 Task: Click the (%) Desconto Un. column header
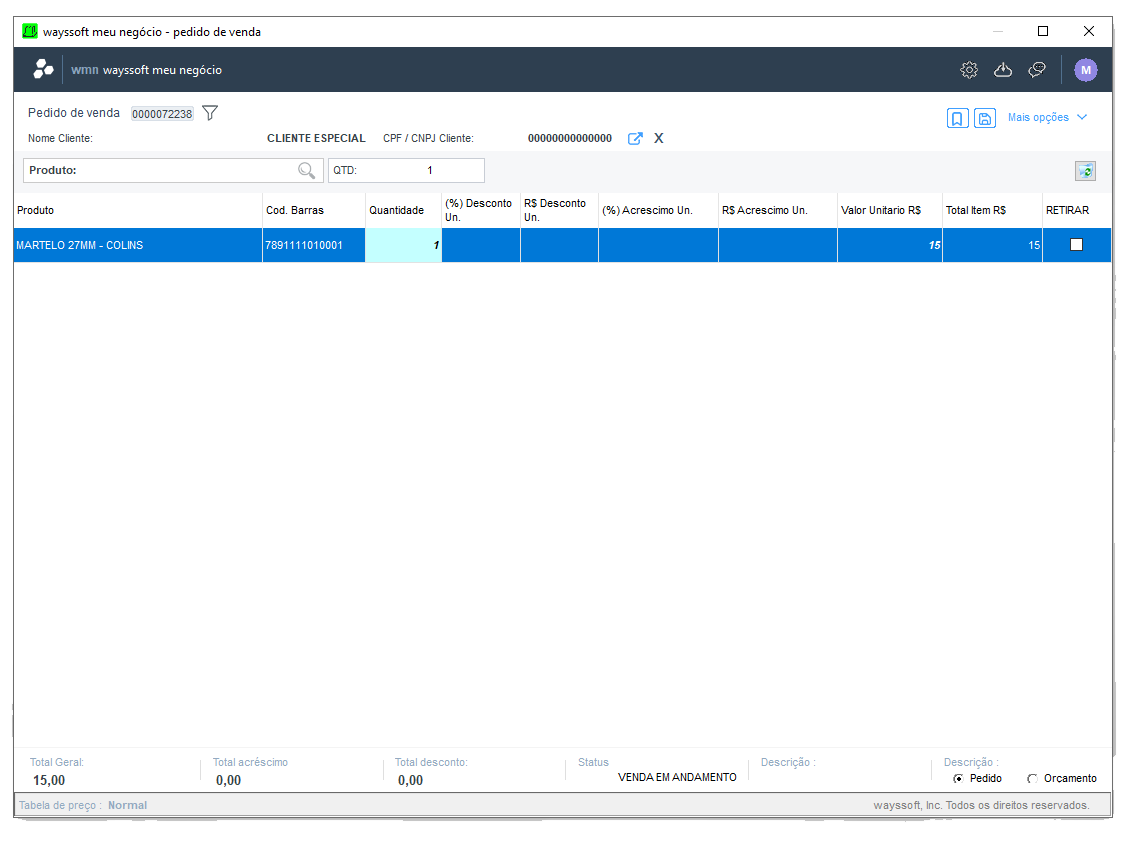click(481, 210)
